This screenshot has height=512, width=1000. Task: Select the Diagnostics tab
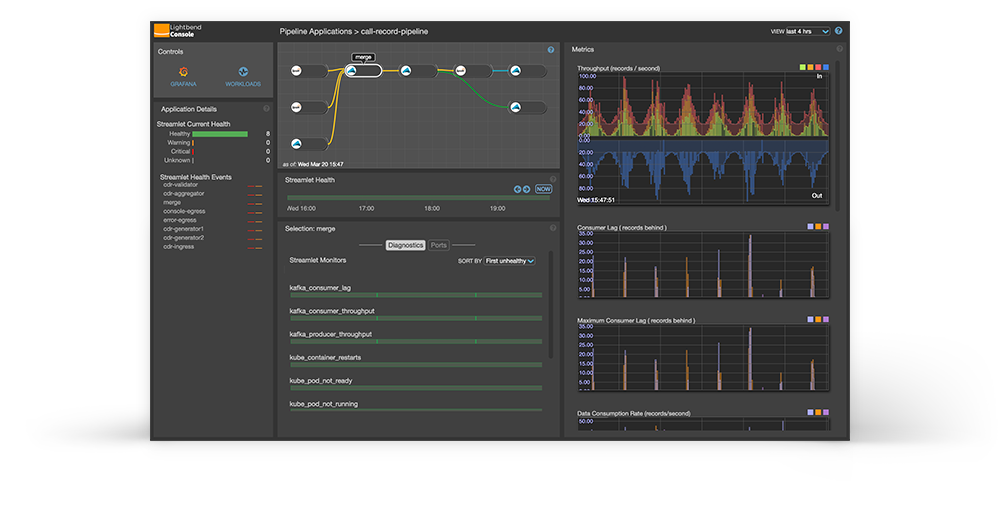click(405, 245)
